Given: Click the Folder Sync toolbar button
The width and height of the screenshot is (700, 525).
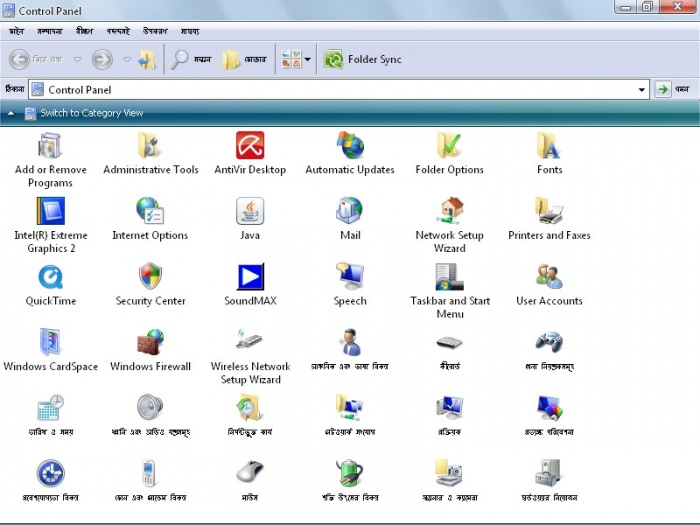Looking at the screenshot, I should (x=362, y=59).
